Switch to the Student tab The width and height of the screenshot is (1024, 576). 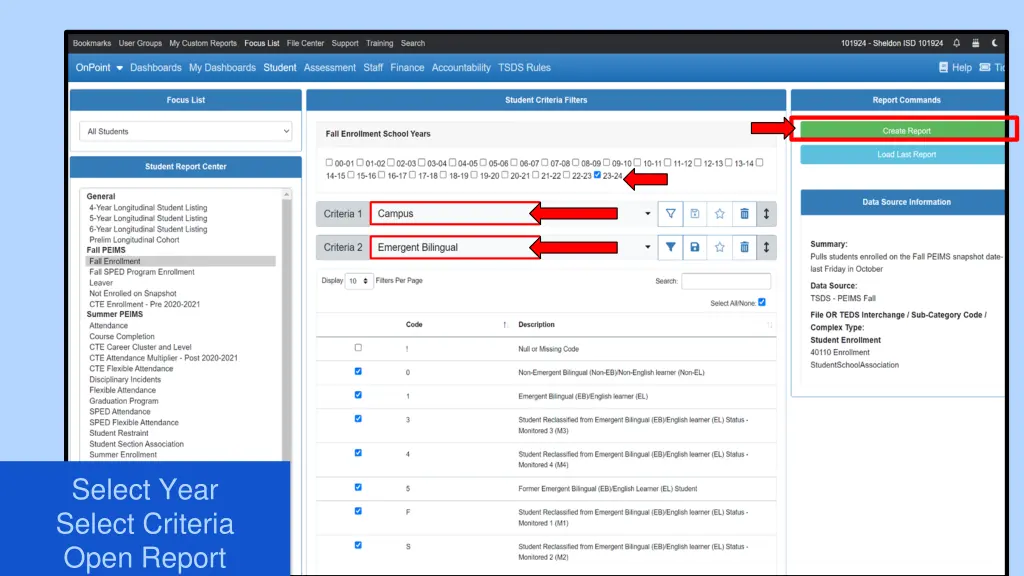[x=280, y=67]
